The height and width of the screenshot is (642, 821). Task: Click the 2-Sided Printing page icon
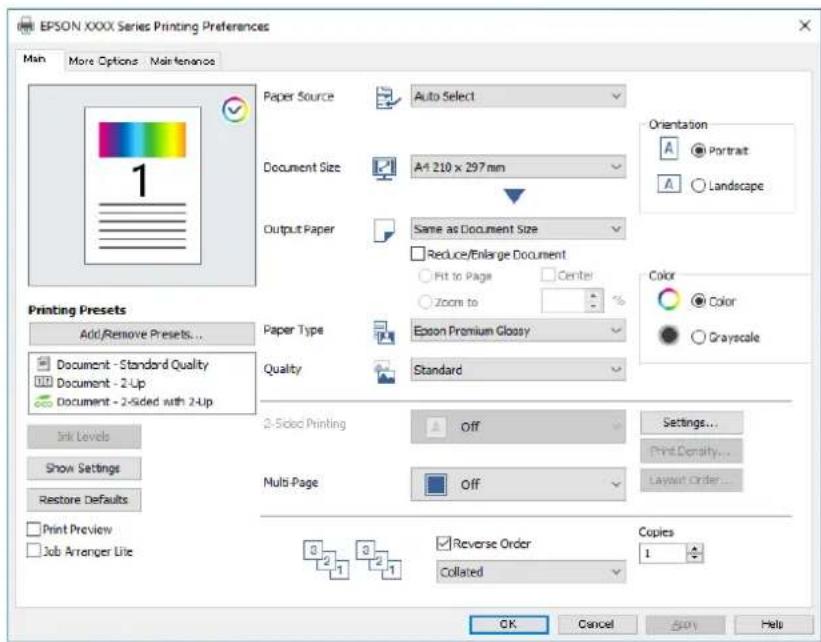(436, 426)
